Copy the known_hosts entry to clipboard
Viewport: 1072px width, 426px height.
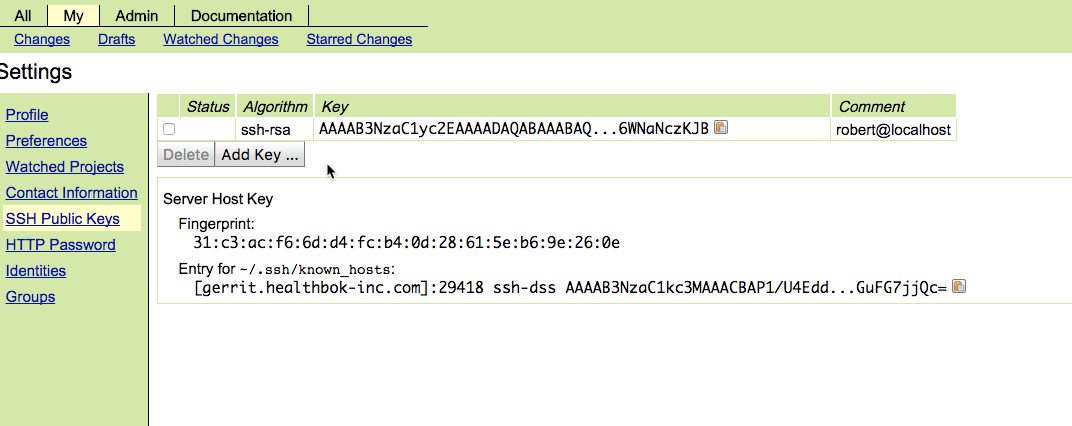pos(959,287)
